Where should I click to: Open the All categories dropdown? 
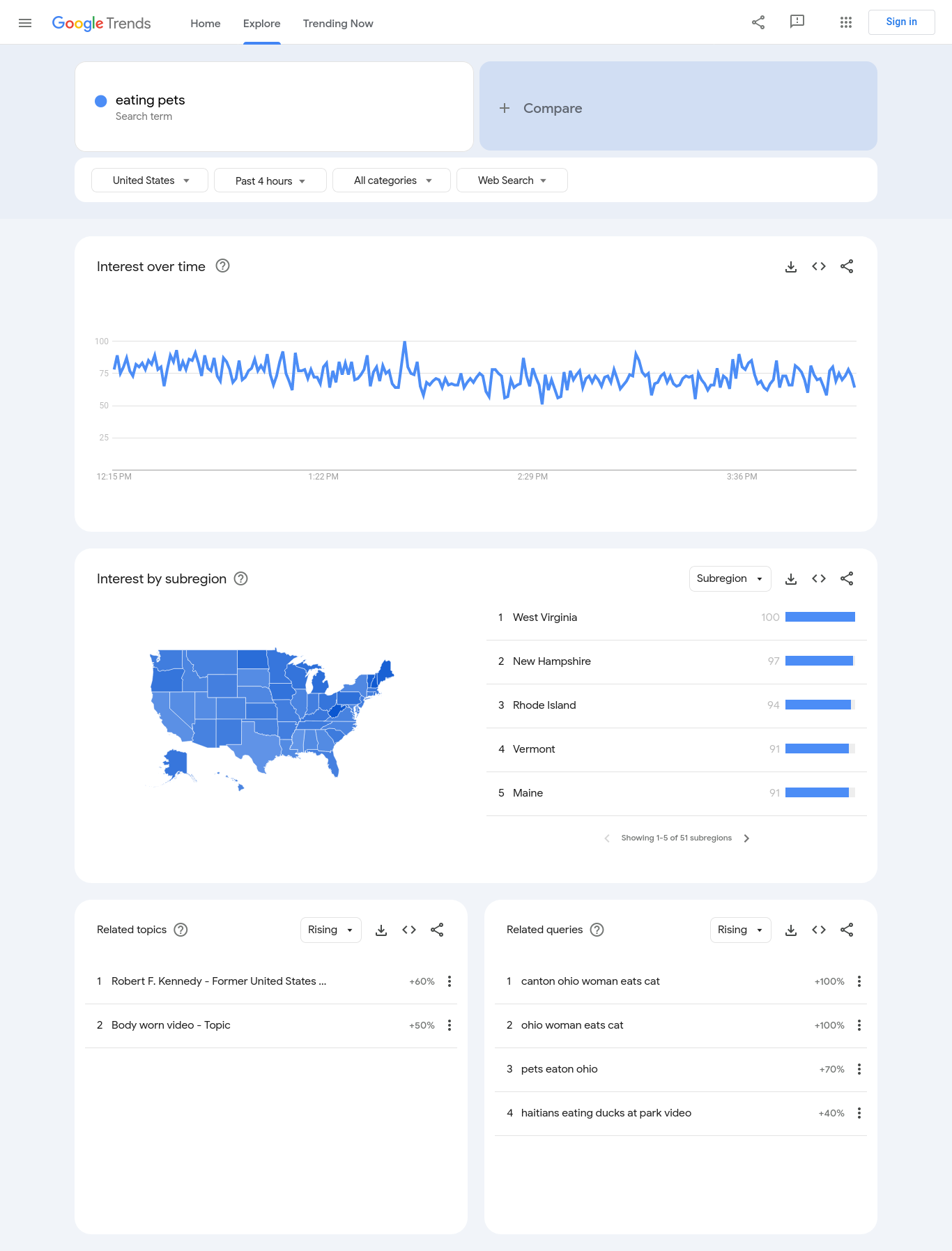(392, 181)
